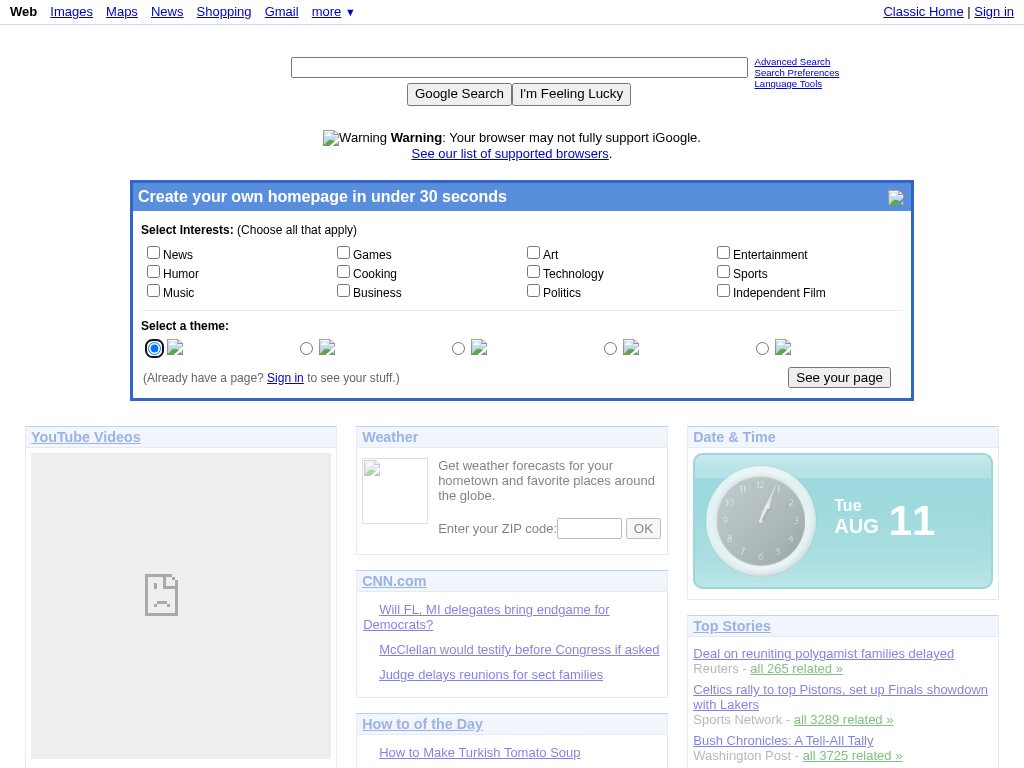The height and width of the screenshot is (768, 1024).
Task: Select the fourth theme radio button
Action: pos(611,349)
